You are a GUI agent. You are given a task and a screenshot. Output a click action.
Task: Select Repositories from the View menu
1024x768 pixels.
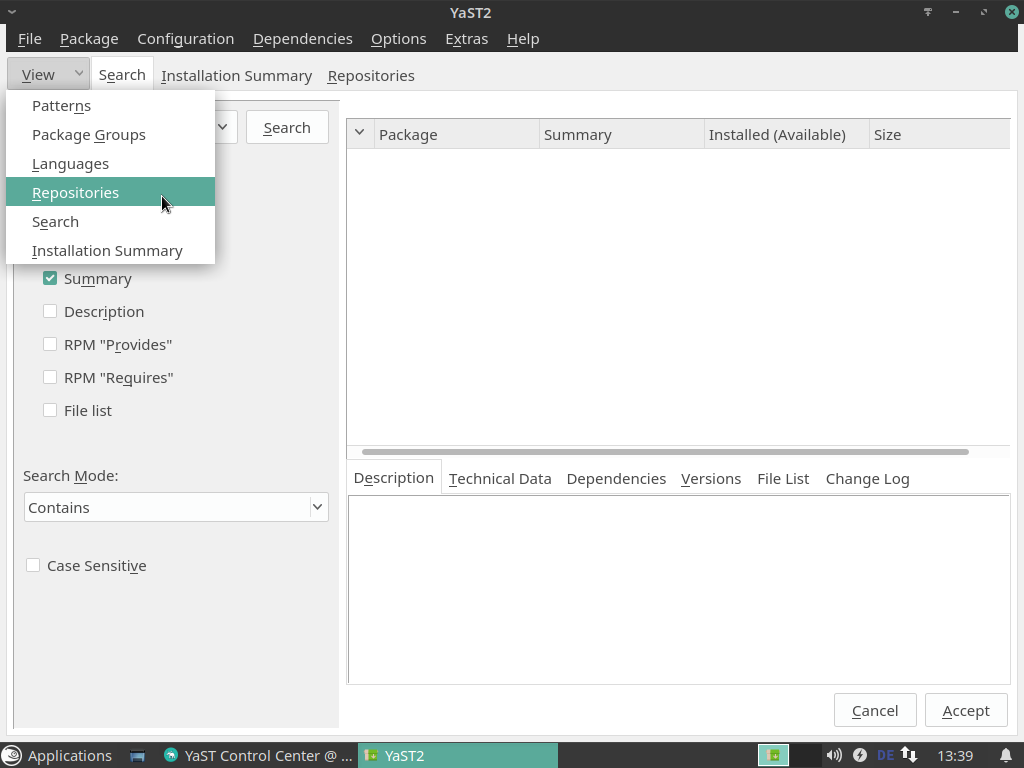76,192
